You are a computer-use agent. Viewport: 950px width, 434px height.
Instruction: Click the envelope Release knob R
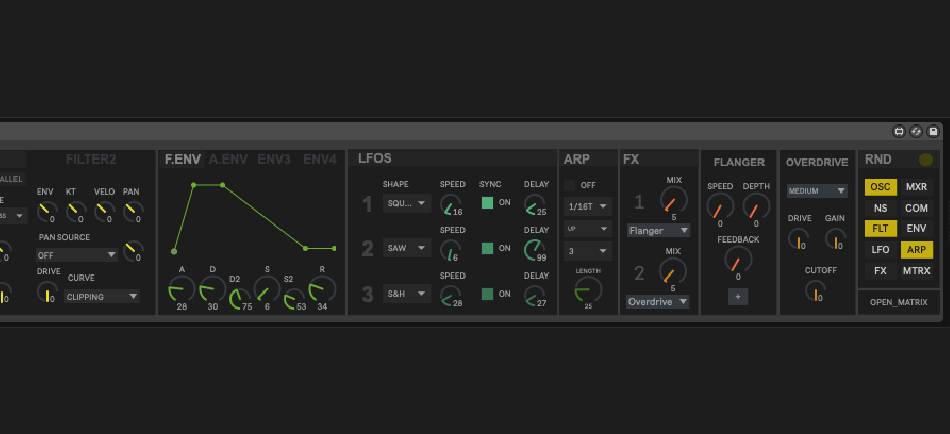pyautogui.click(x=322, y=290)
